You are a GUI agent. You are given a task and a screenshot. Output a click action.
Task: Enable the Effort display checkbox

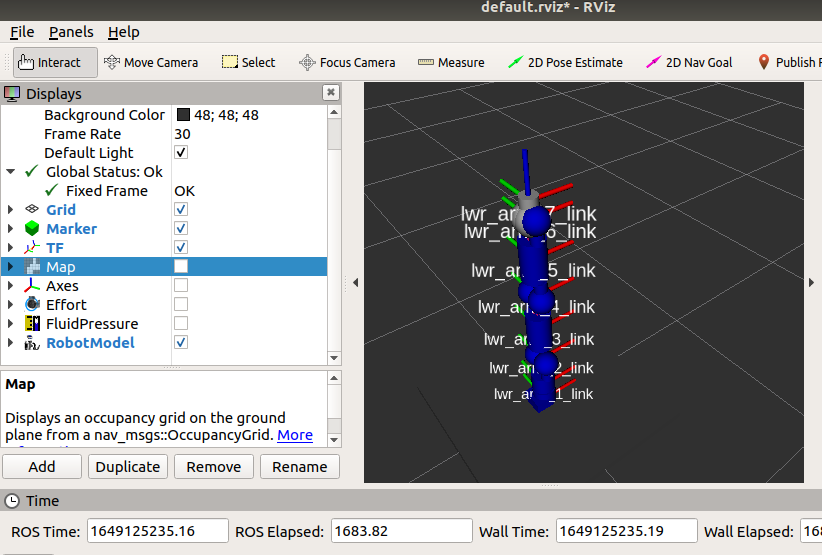click(x=181, y=304)
